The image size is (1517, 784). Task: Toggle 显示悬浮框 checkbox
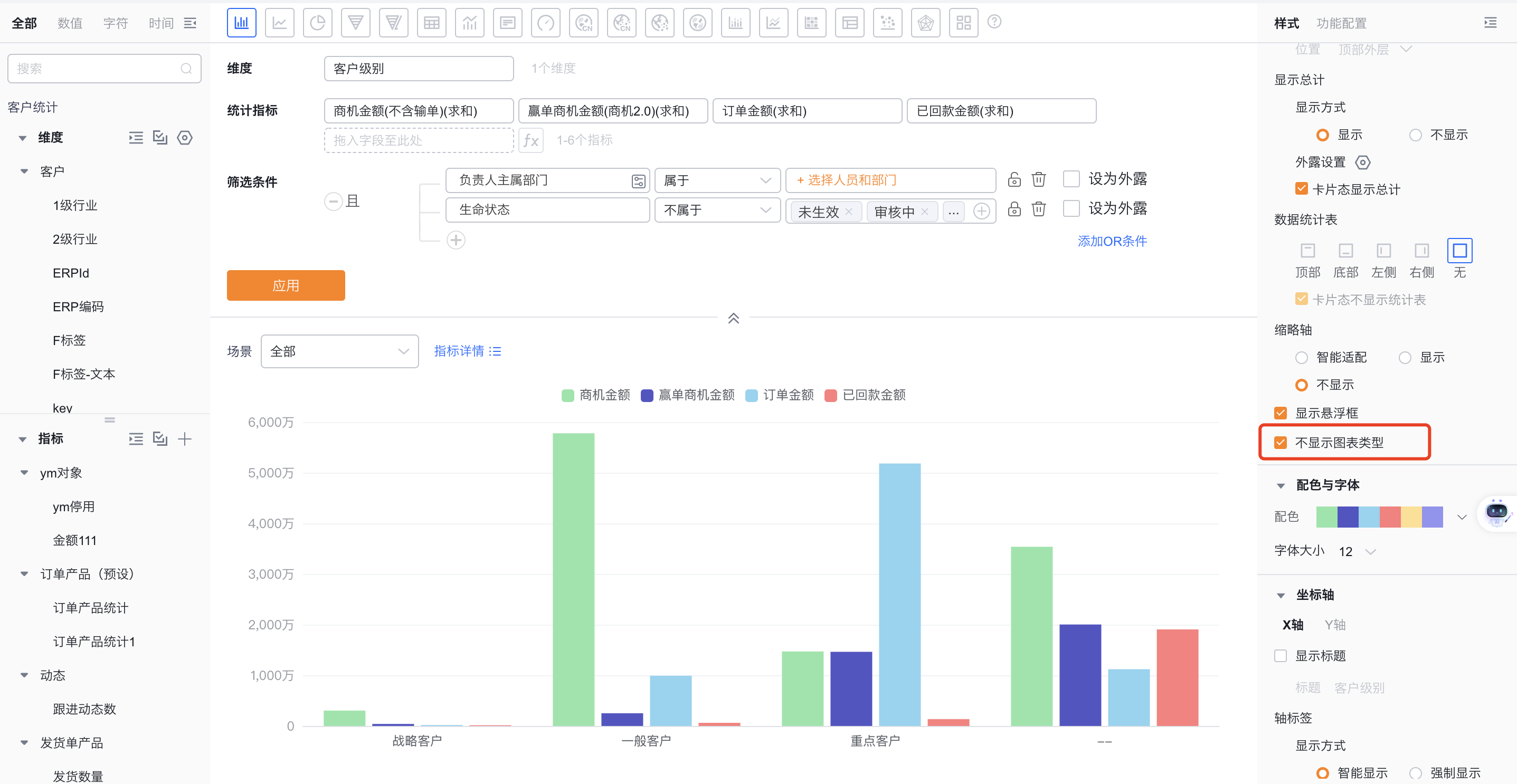click(1280, 413)
